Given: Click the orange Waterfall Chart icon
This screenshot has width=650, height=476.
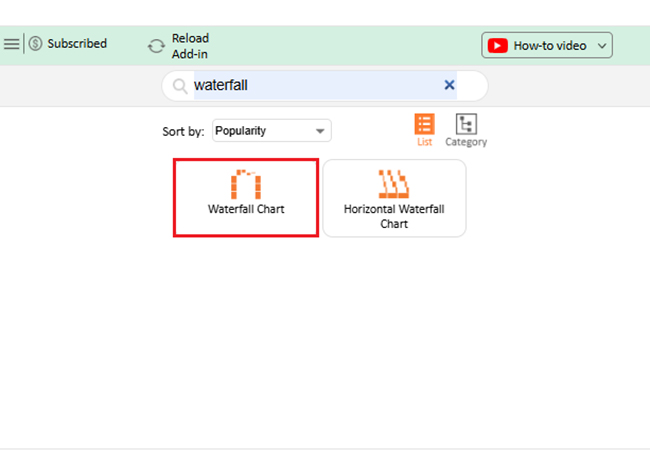Looking at the screenshot, I should [x=246, y=183].
